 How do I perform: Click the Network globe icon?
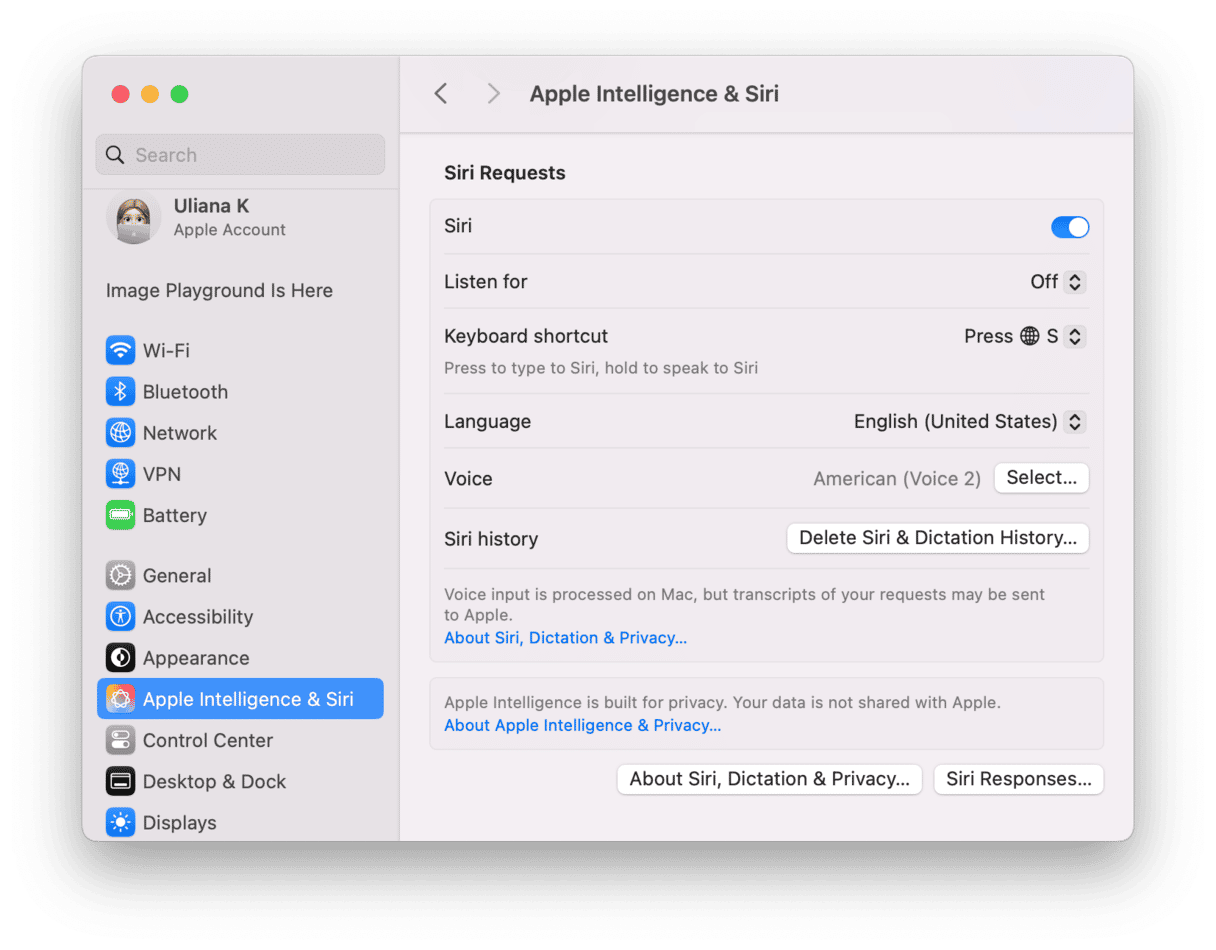120,433
